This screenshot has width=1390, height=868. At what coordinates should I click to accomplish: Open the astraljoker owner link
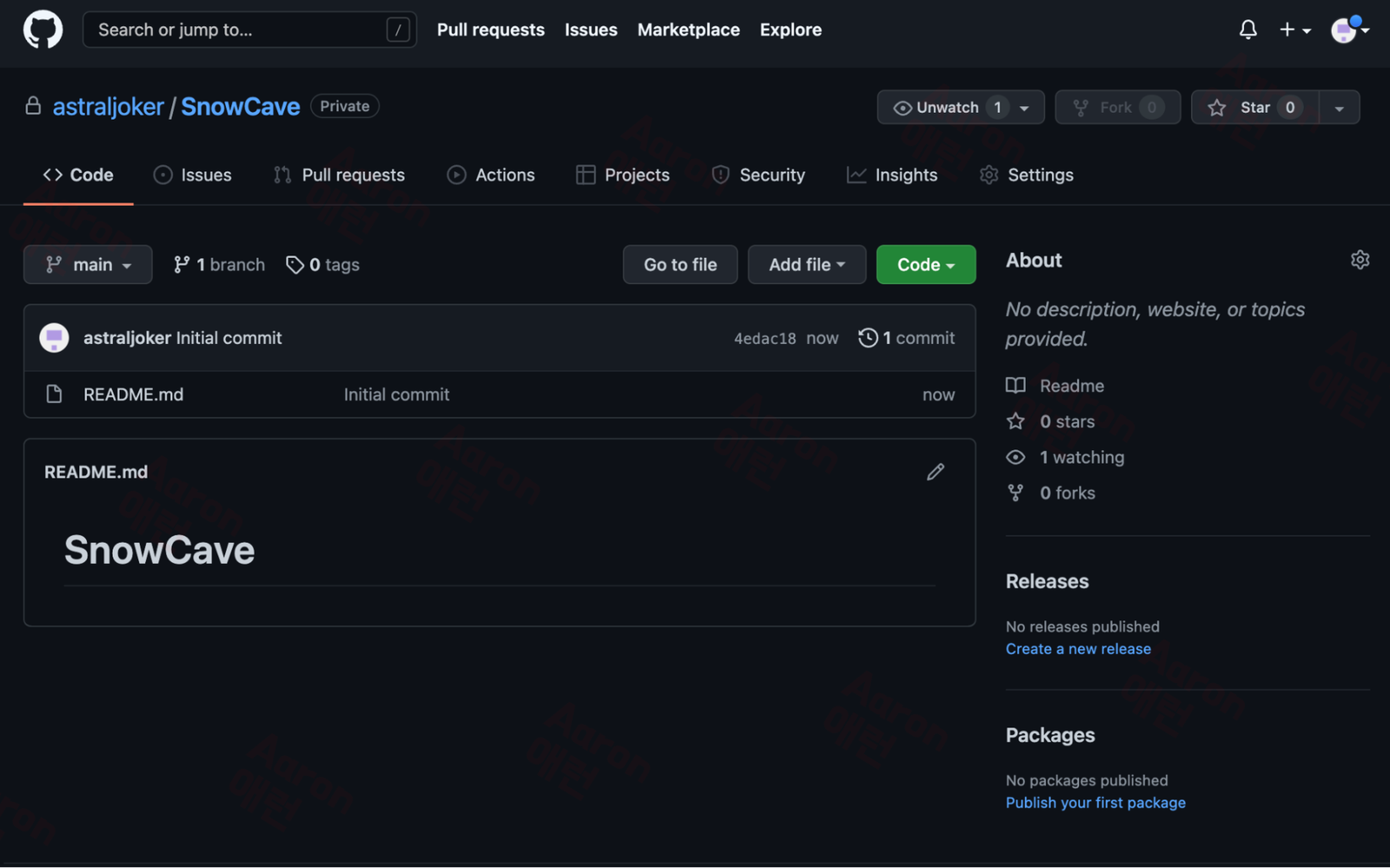[x=108, y=106]
